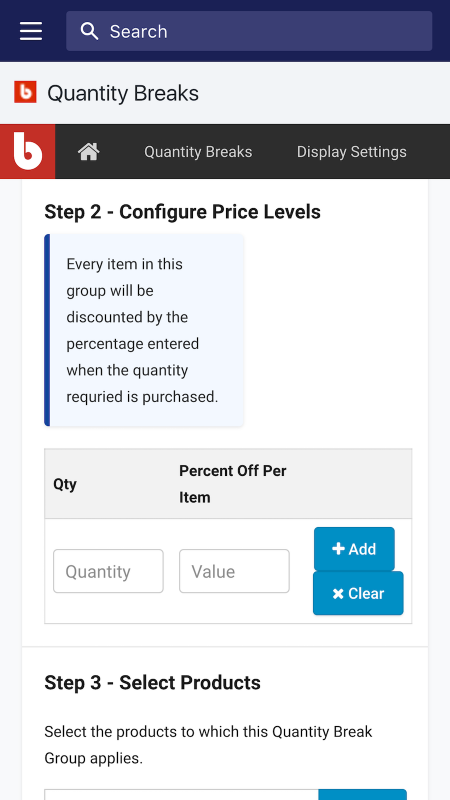Open the Quantity Breaks nav tab
This screenshot has width=450, height=800.
point(198,152)
